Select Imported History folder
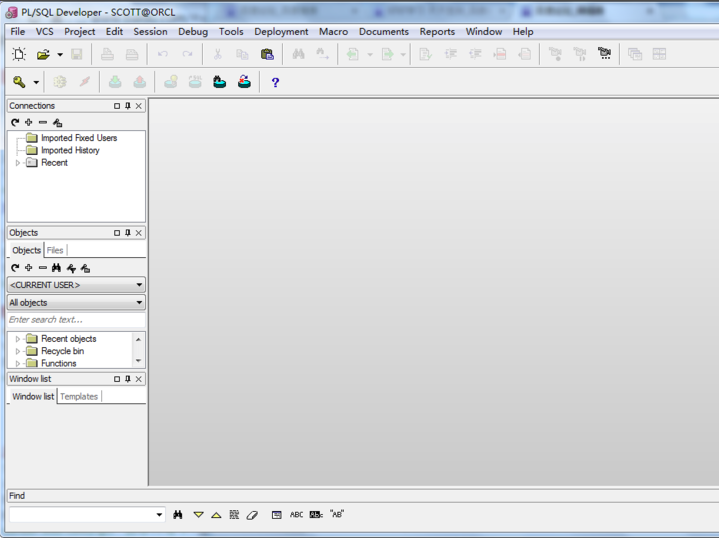 point(70,150)
